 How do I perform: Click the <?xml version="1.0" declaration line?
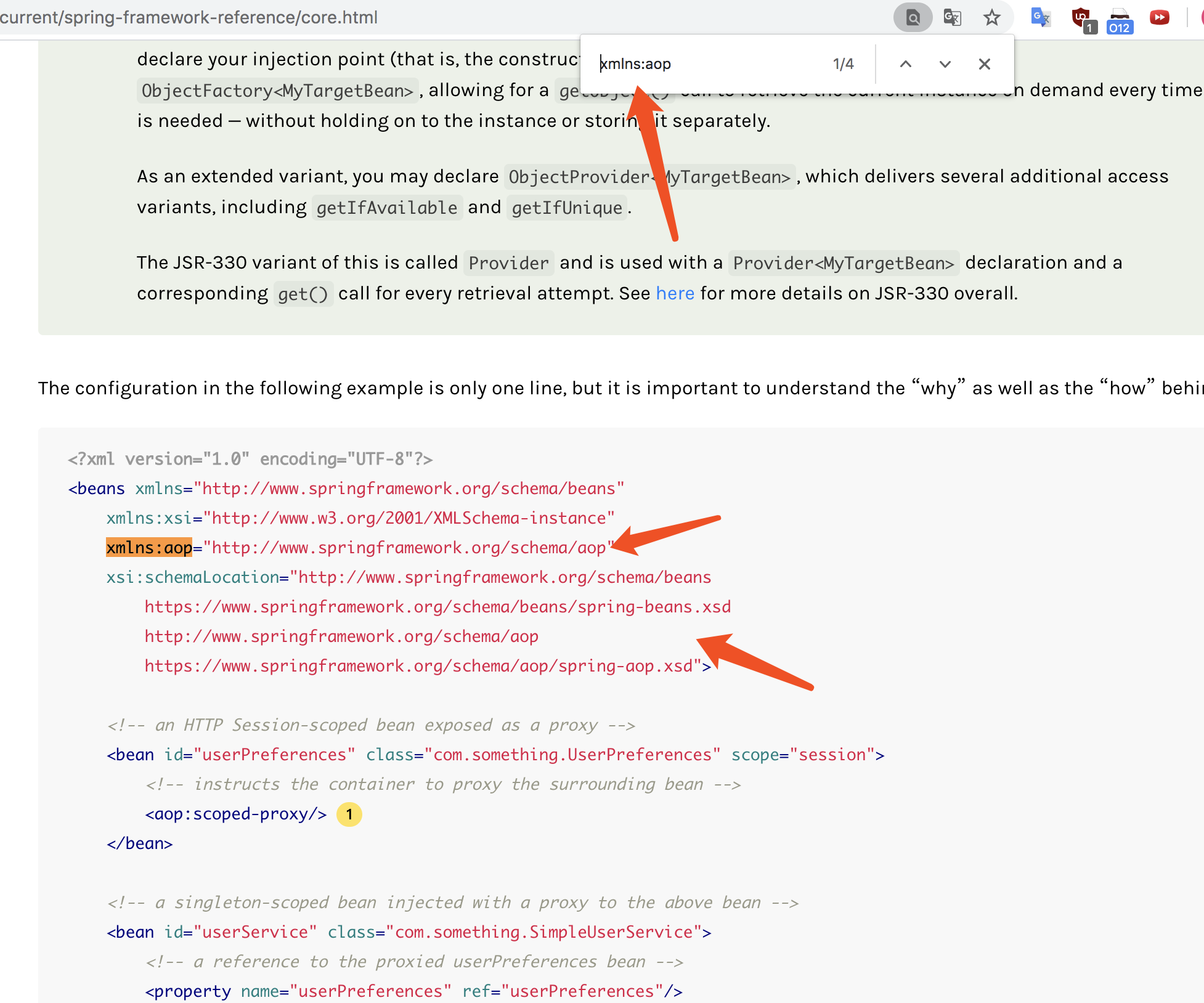click(x=250, y=459)
